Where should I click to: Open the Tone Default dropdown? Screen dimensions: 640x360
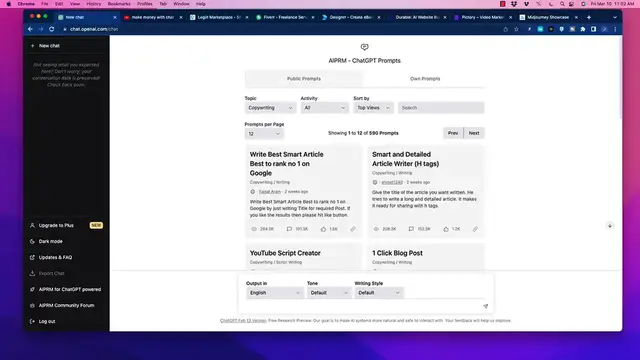click(329, 293)
